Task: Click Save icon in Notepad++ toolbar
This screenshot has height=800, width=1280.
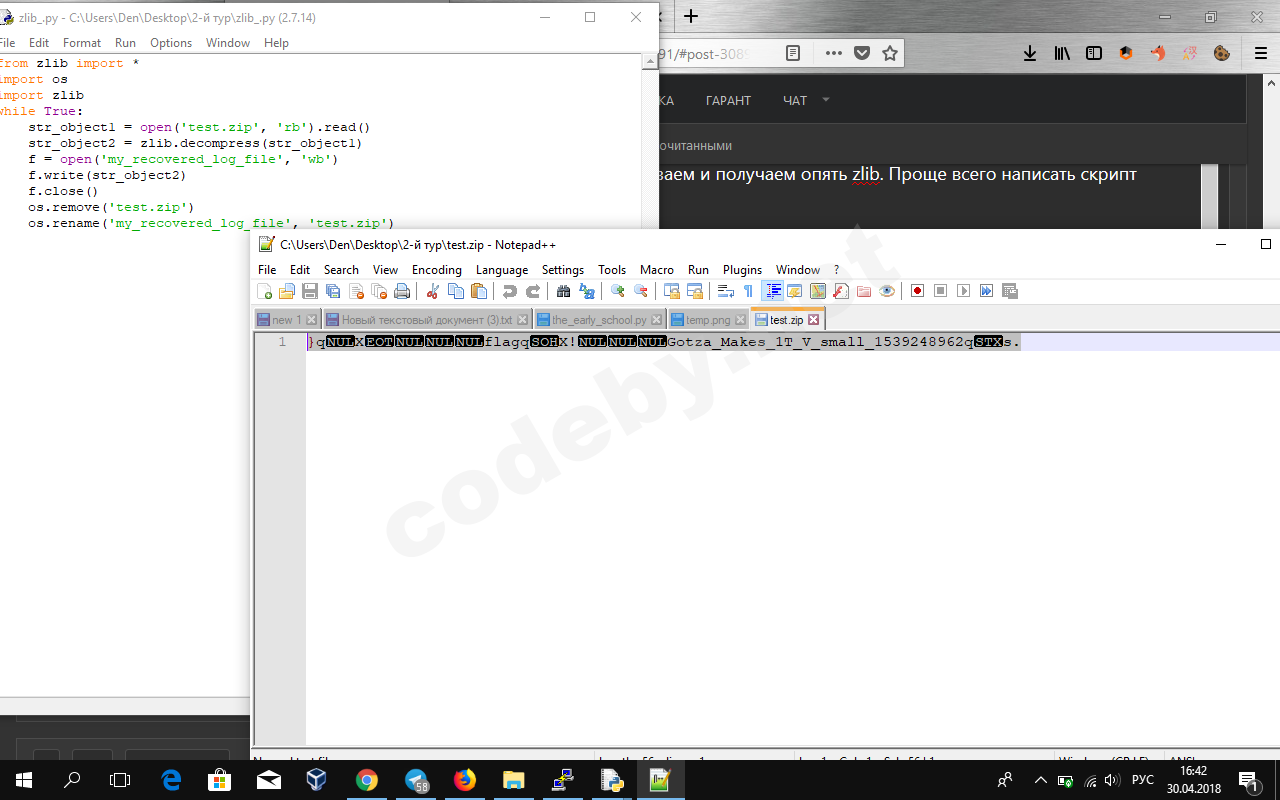Action: [x=310, y=291]
